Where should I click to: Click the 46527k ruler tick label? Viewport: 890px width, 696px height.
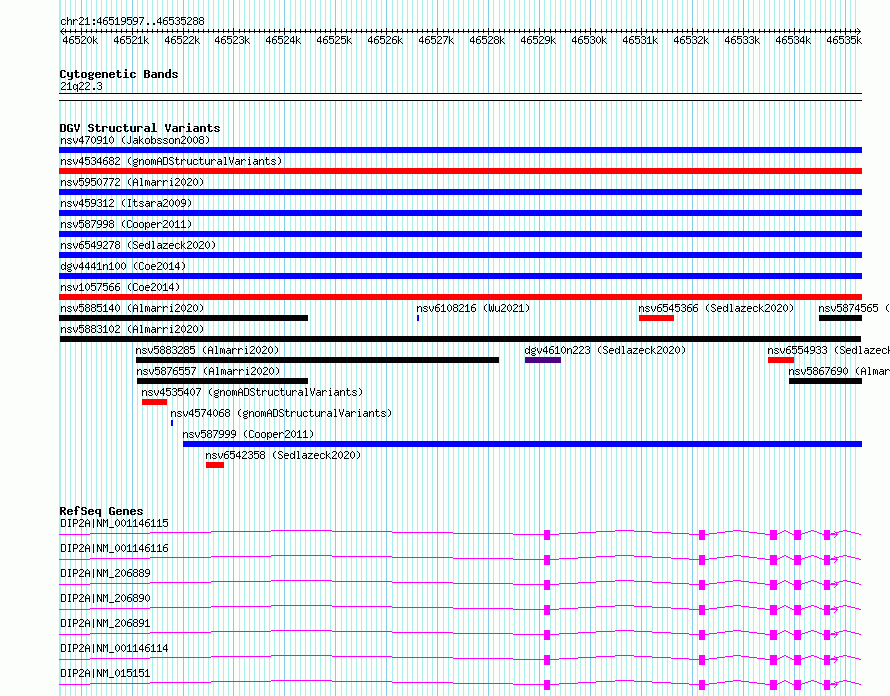tap(436, 41)
